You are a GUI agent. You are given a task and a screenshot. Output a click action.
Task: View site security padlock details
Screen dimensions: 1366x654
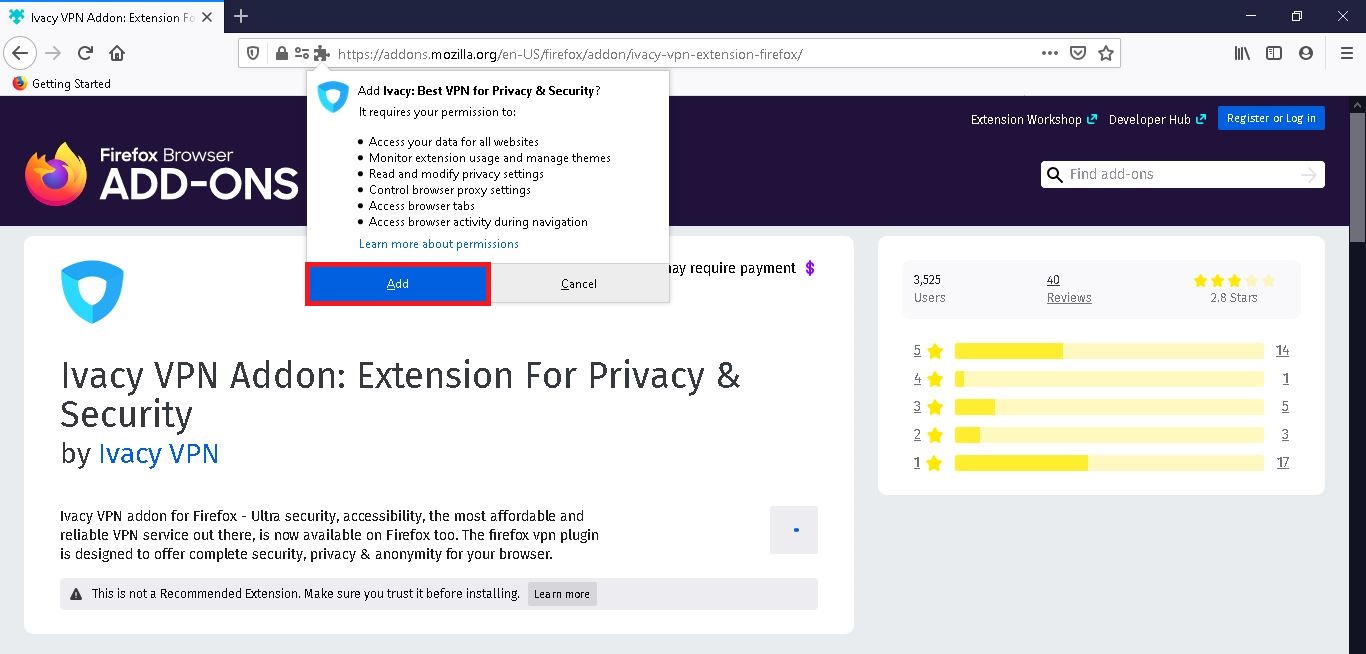pyautogui.click(x=281, y=53)
